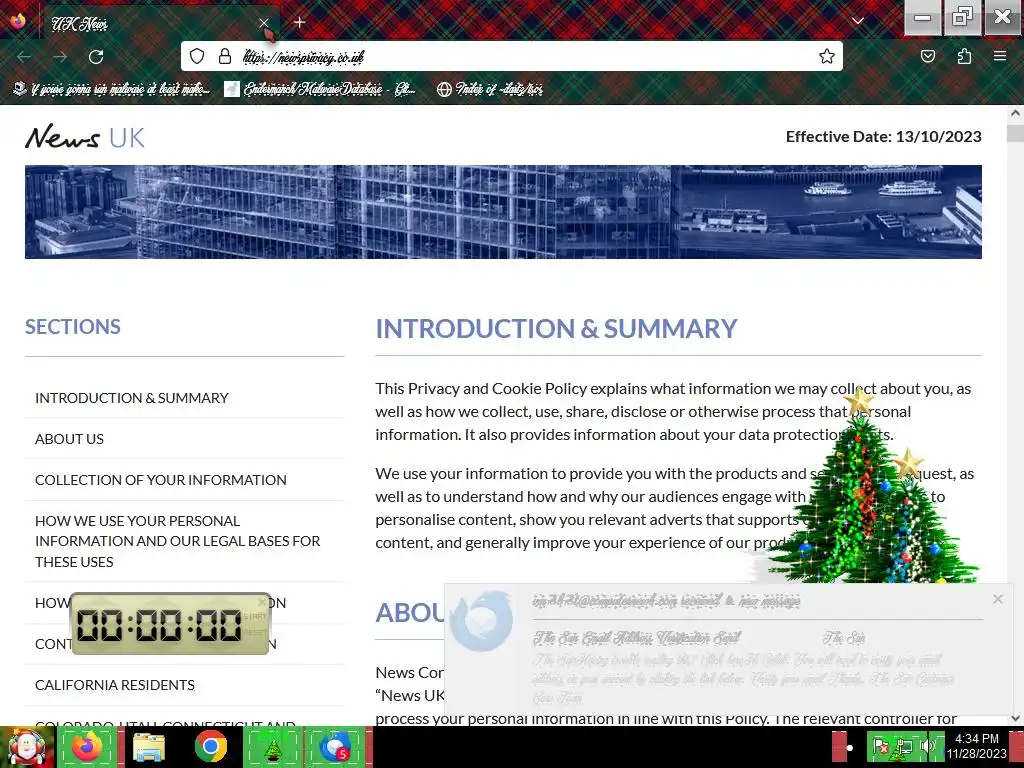The image size is (1024, 768).
Task: Go forward using the forward arrow
Action: [60, 57]
